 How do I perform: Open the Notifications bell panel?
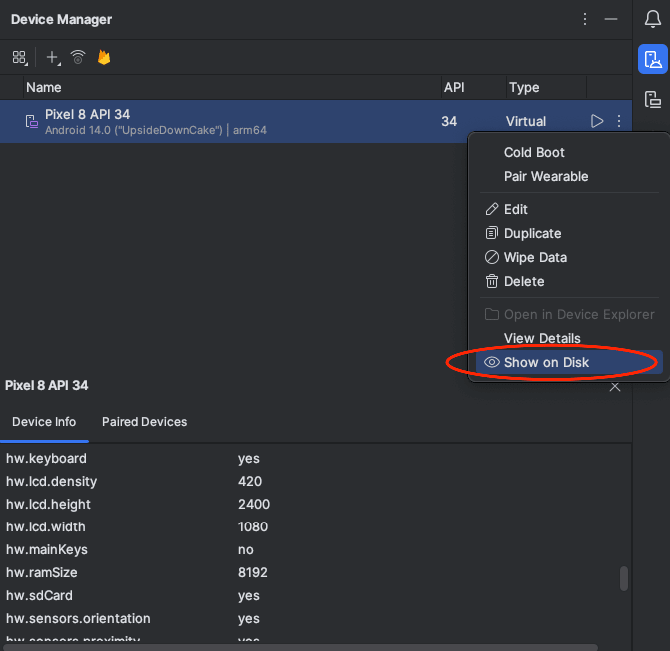coord(652,19)
